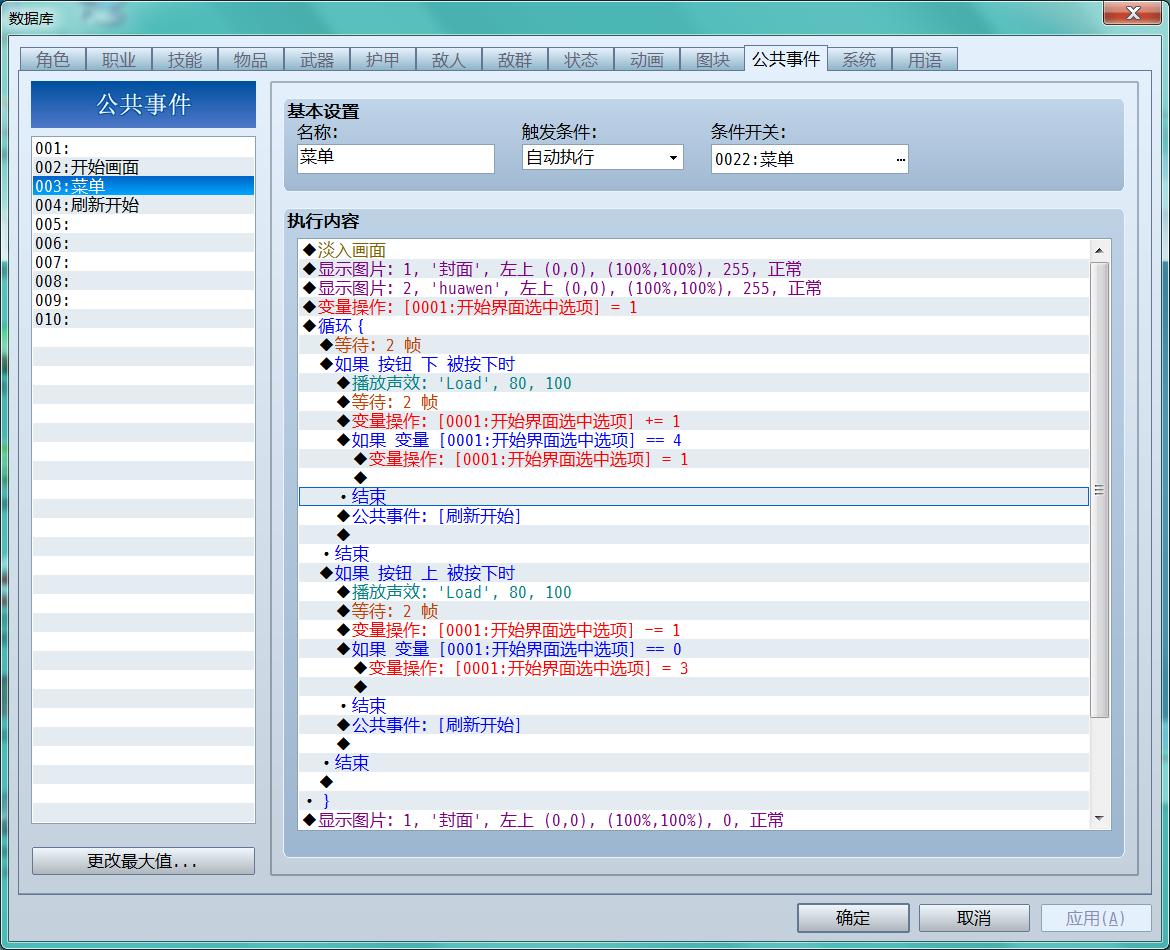Select the 变量操作 -= 1 command
The height and width of the screenshot is (950, 1170).
coord(694,630)
